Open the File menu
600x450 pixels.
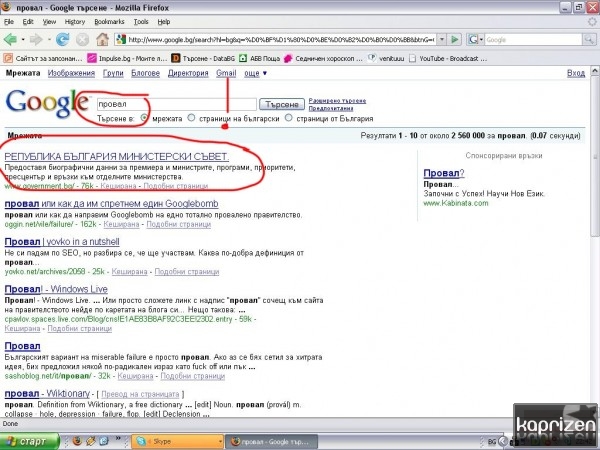coord(9,22)
